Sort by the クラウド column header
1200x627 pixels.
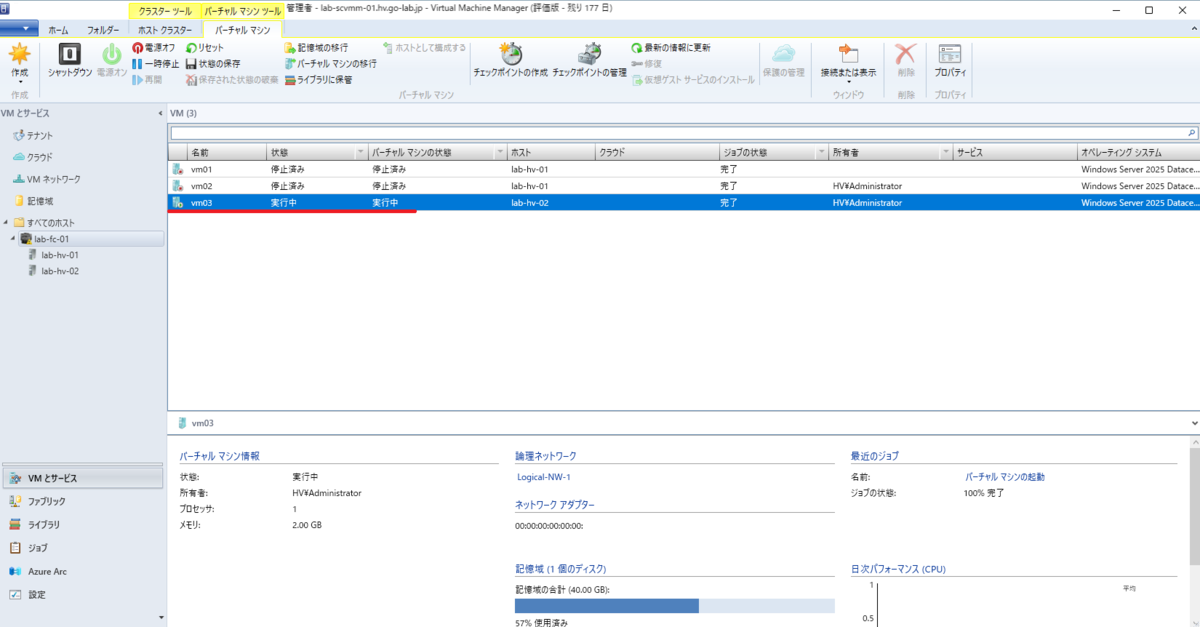pyautogui.click(x=656, y=152)
